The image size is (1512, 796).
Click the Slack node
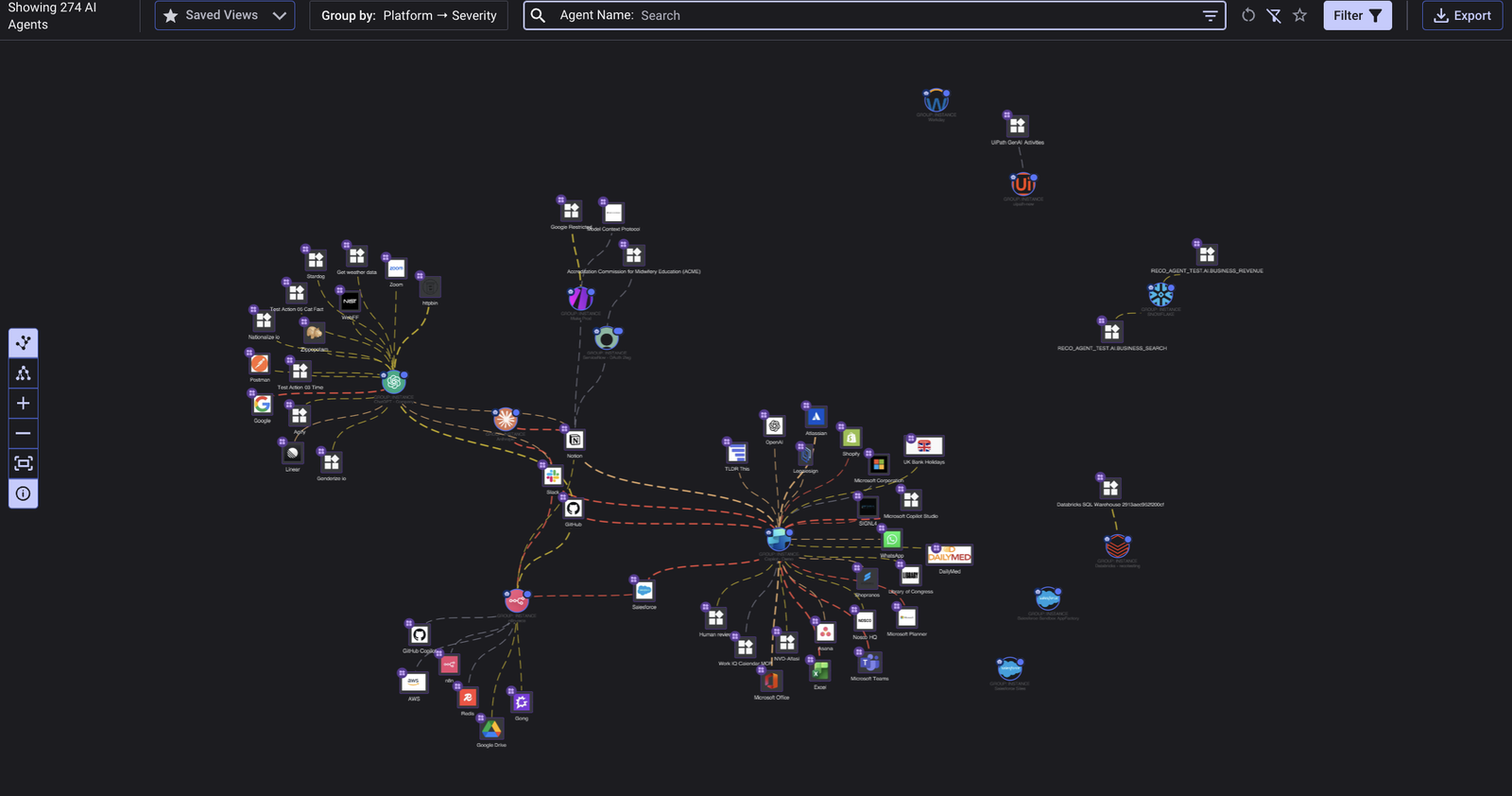[x=553, y=476]
